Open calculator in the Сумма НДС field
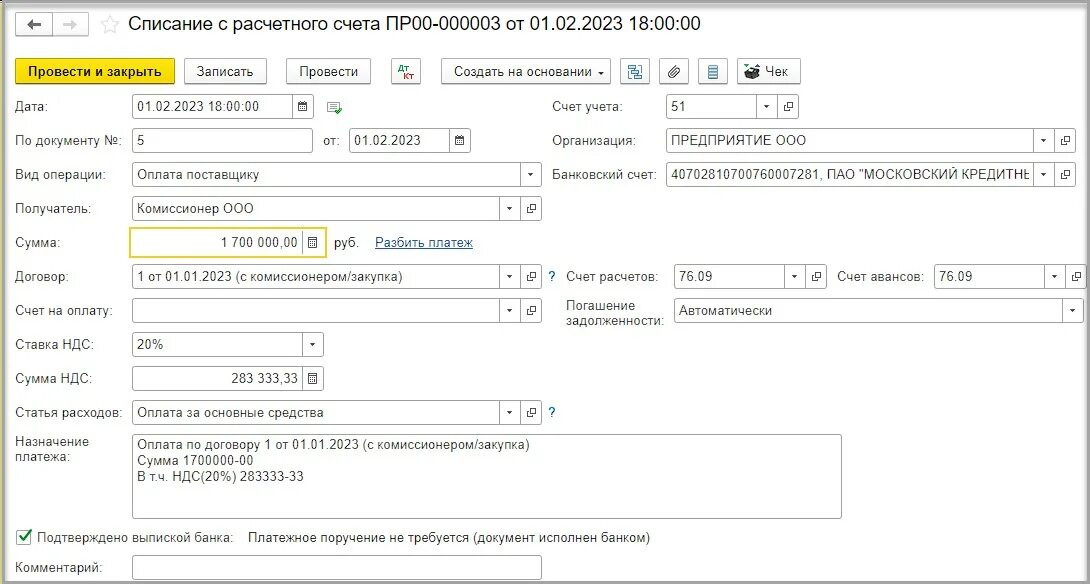Screen dimensions: 1090x584 [x=310, y=378]
